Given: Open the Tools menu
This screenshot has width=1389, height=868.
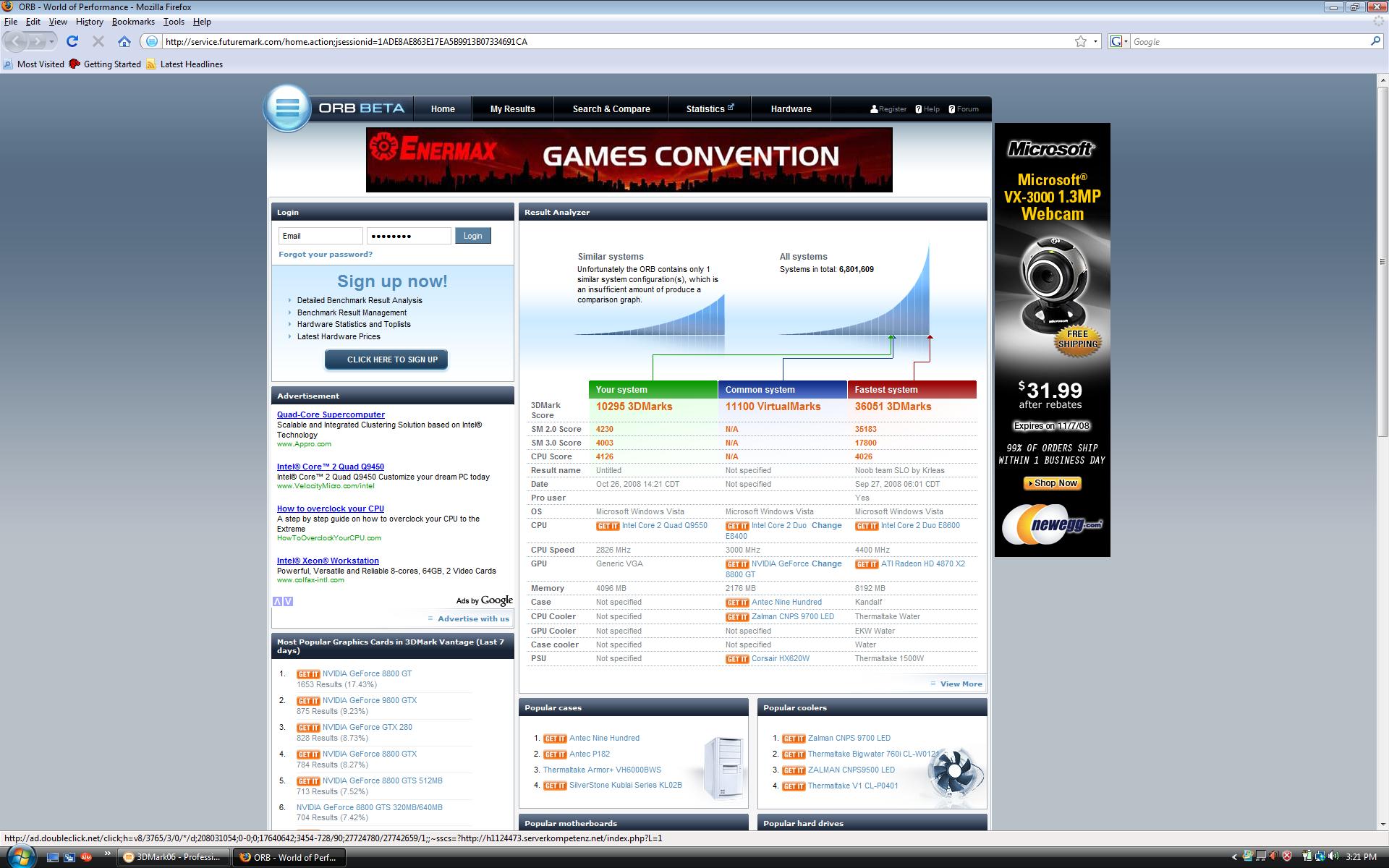Looking at the screenshot, I should point(174,22).
